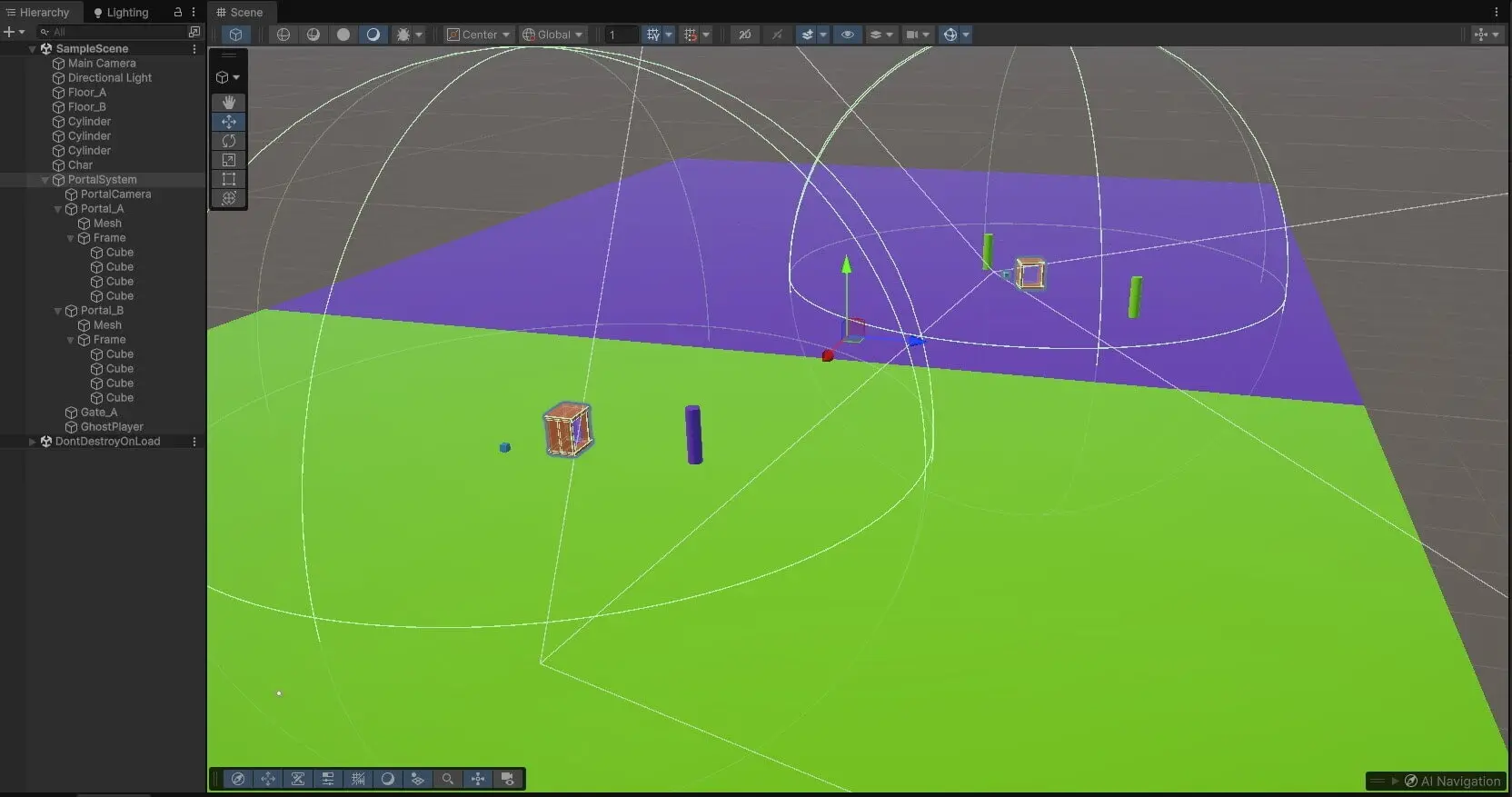Image resolution: width=1512 pixels, height=797 pixels.
Task: Collapse the PortalSystem tree node
Action: [45, 180]
